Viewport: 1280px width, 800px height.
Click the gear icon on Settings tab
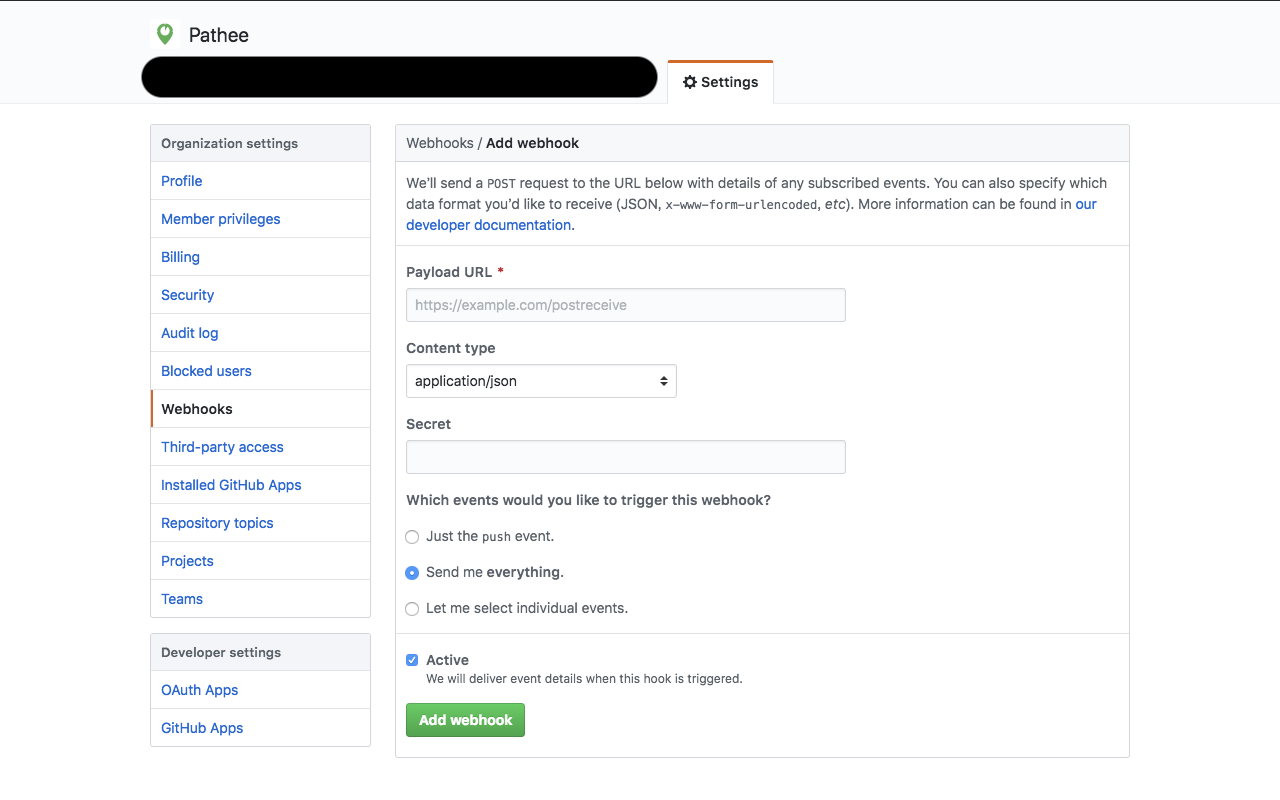click(x=690, y=82)
